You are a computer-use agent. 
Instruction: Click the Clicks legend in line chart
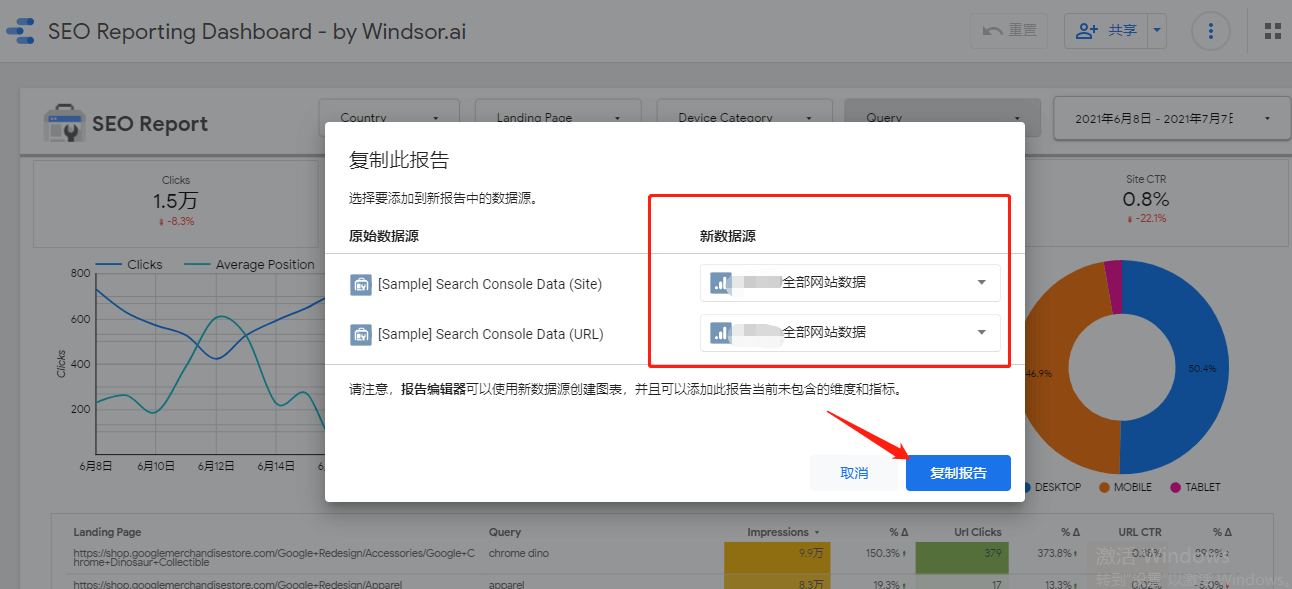(129, 265)
